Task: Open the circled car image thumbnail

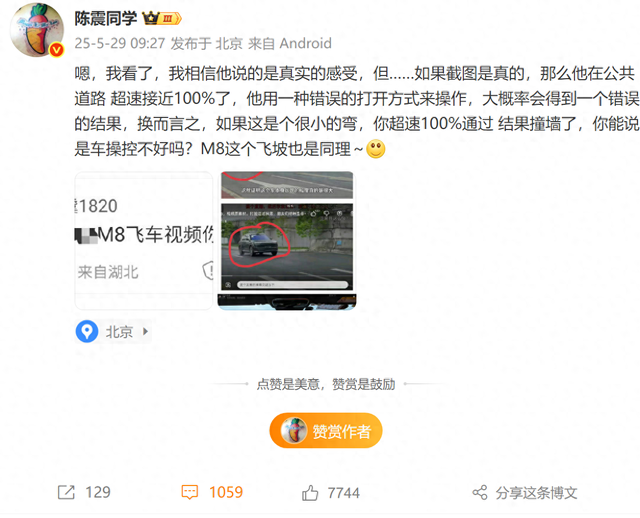Action: 287,240
